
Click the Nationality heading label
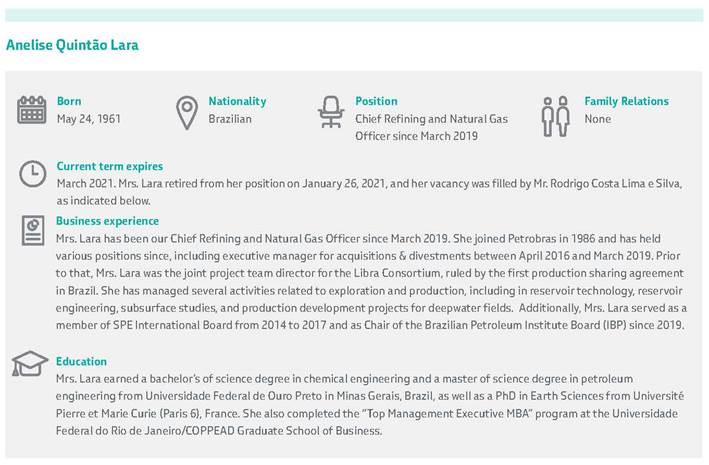click(x=237, y=101)
